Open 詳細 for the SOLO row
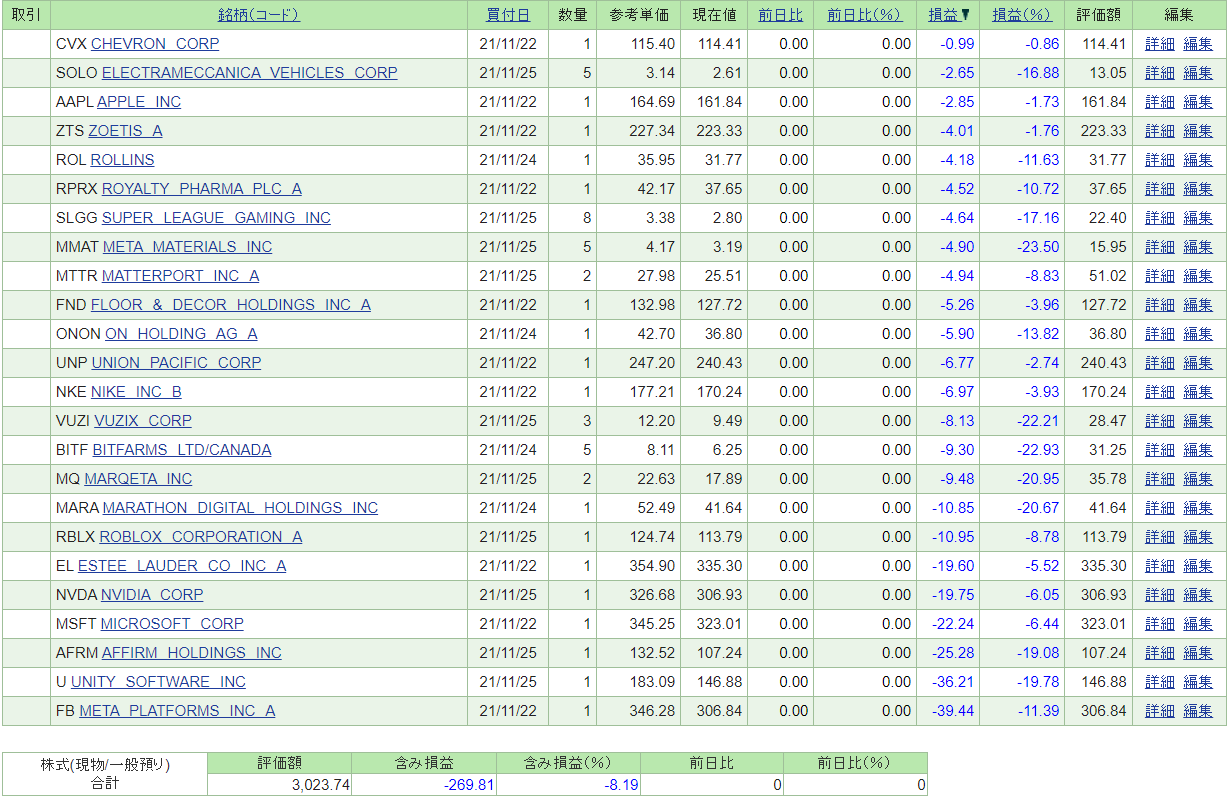 pos(1160,73)
